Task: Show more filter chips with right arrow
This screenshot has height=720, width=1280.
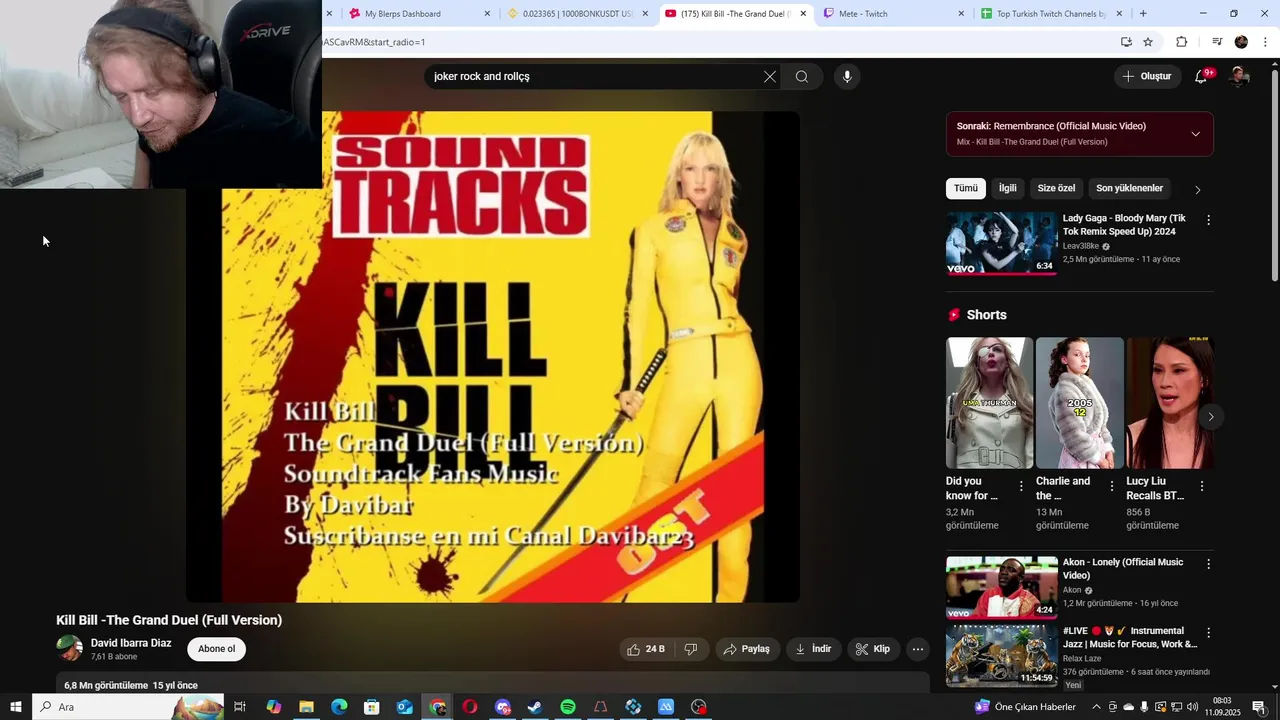Action: (1197, 189)
